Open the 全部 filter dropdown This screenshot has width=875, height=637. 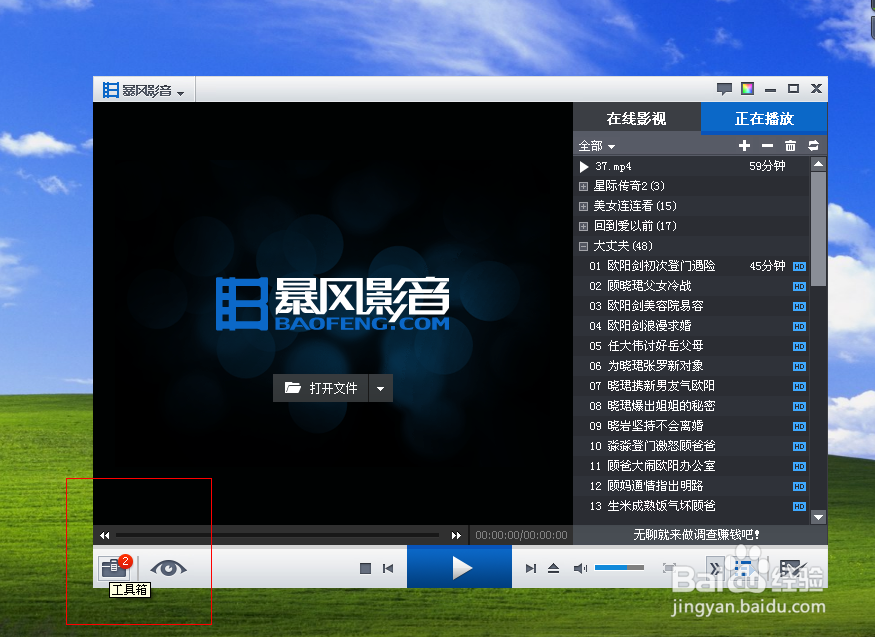click(597, 146)
